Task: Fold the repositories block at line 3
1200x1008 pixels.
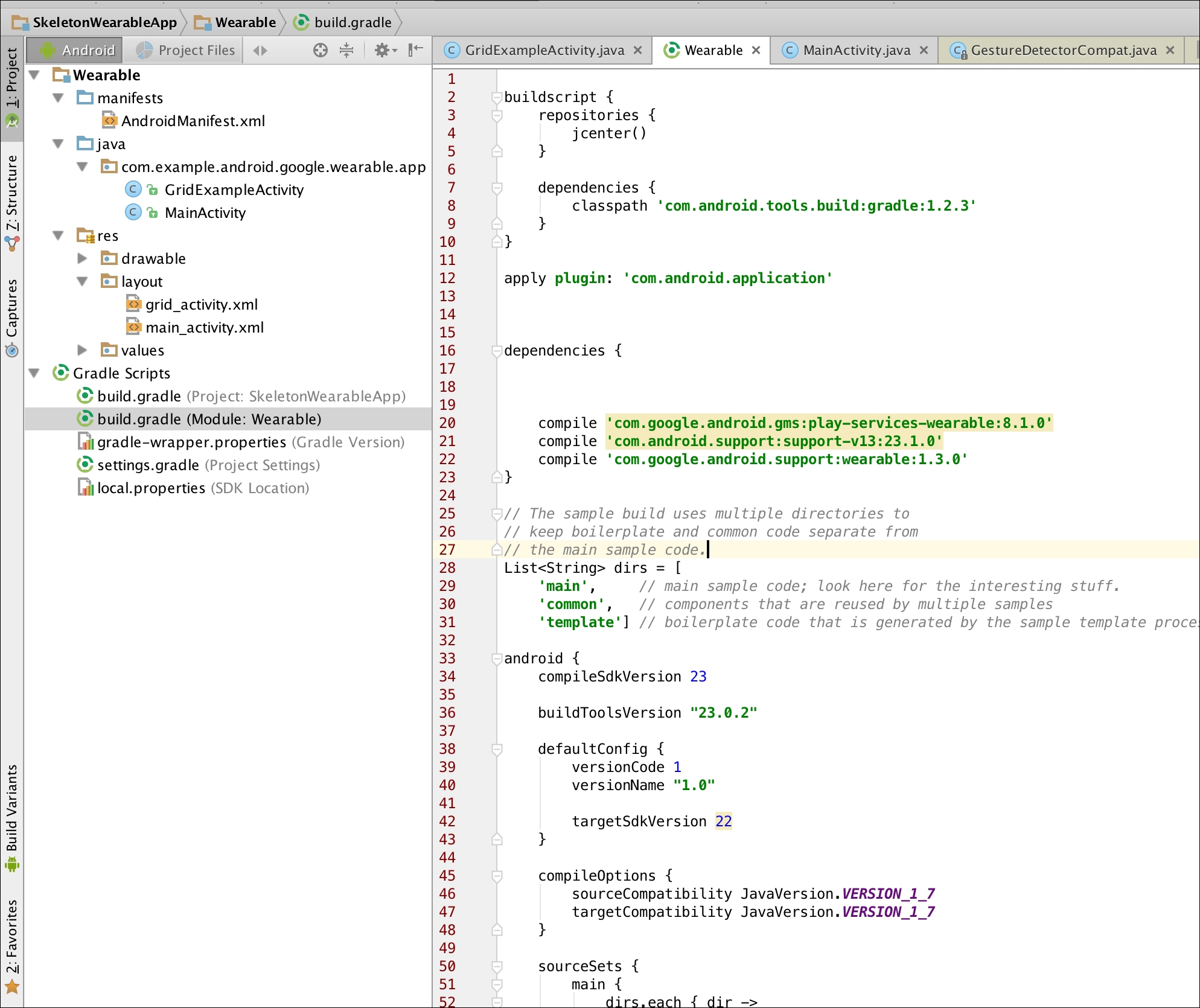Action: [497, 115]
